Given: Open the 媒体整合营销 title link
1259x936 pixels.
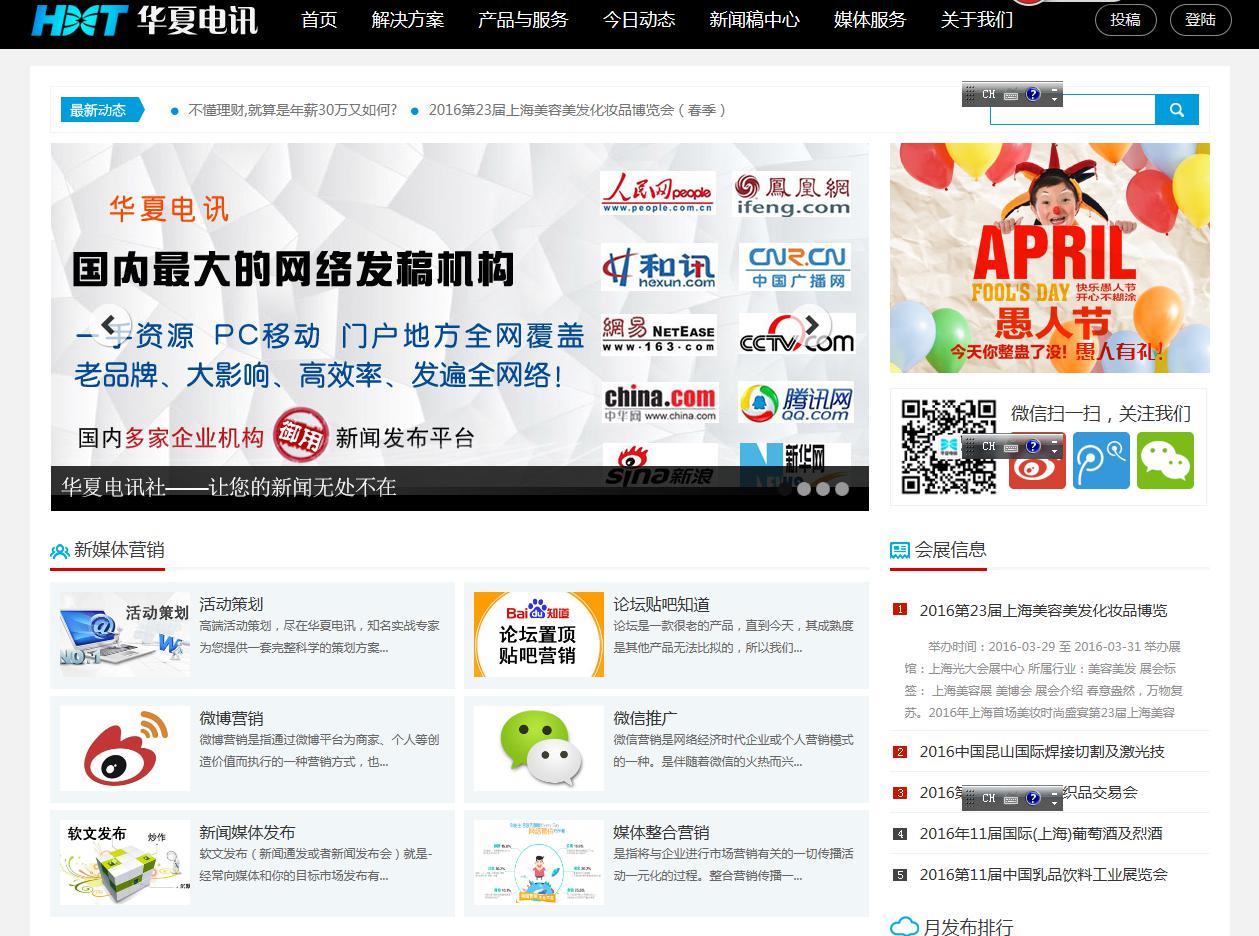Looking at the screenshot, I should pos(662,832).
